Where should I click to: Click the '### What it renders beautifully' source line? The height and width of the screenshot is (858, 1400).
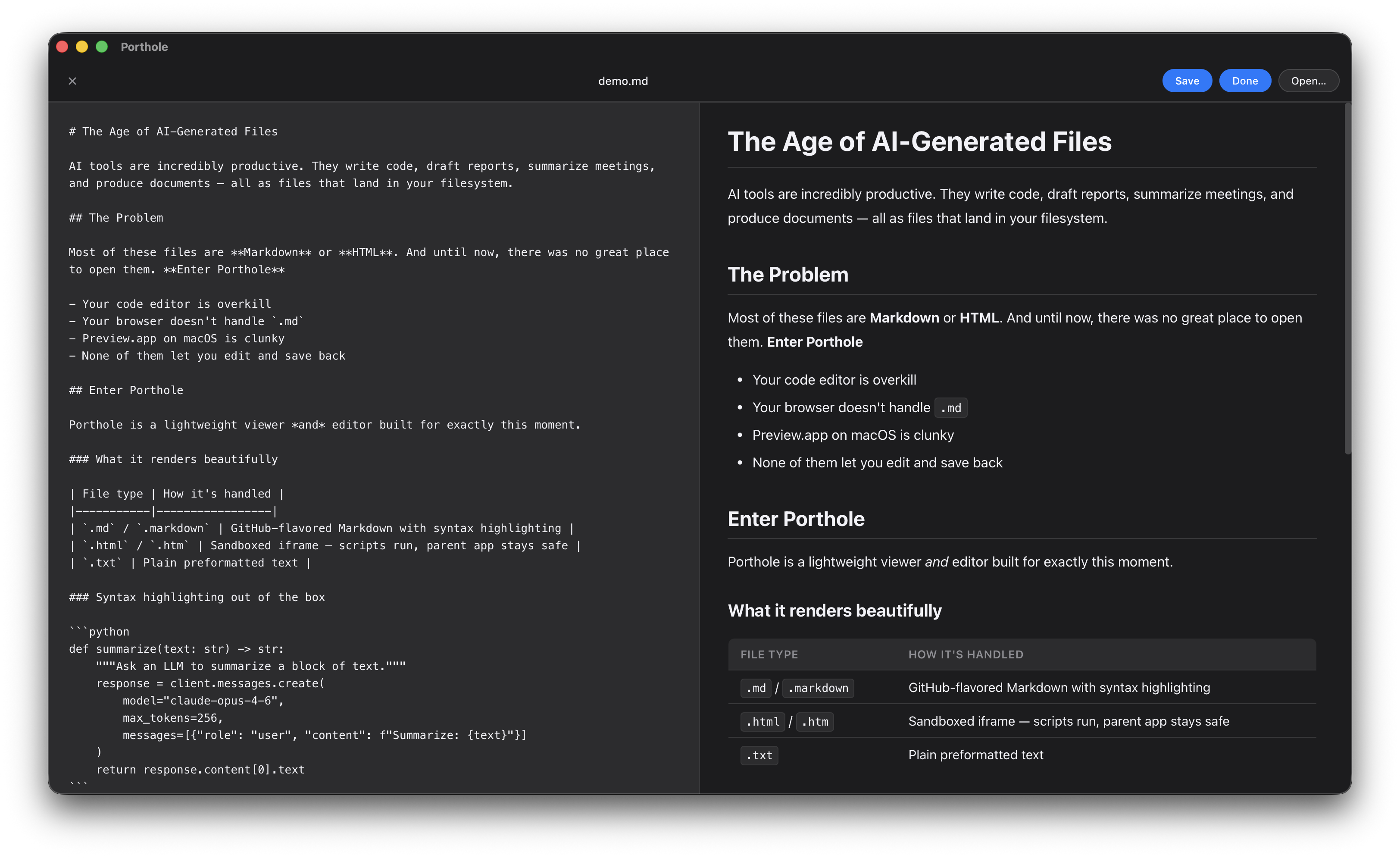click(x=173, y=459)
